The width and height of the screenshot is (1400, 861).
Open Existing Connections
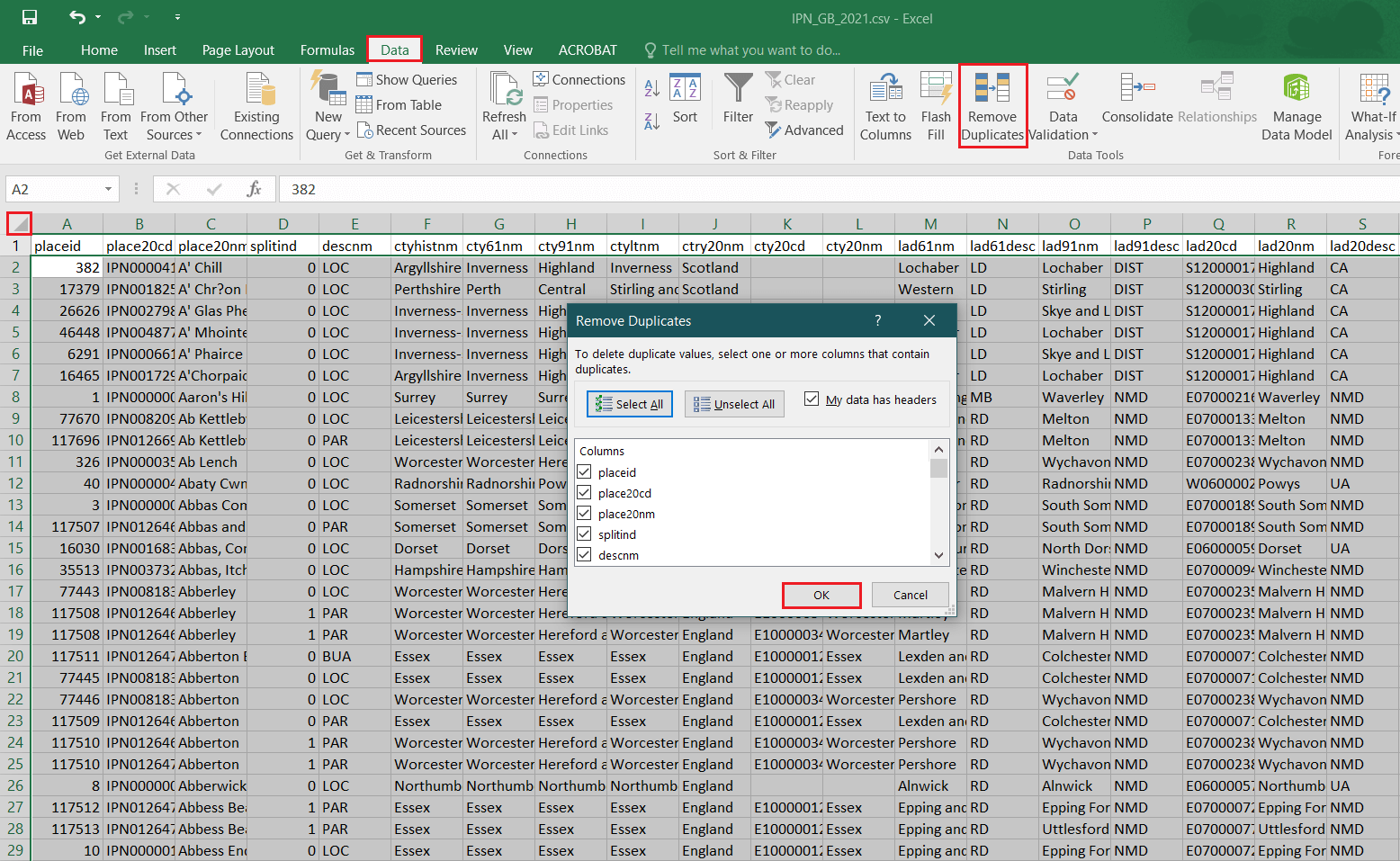(256, 107)
